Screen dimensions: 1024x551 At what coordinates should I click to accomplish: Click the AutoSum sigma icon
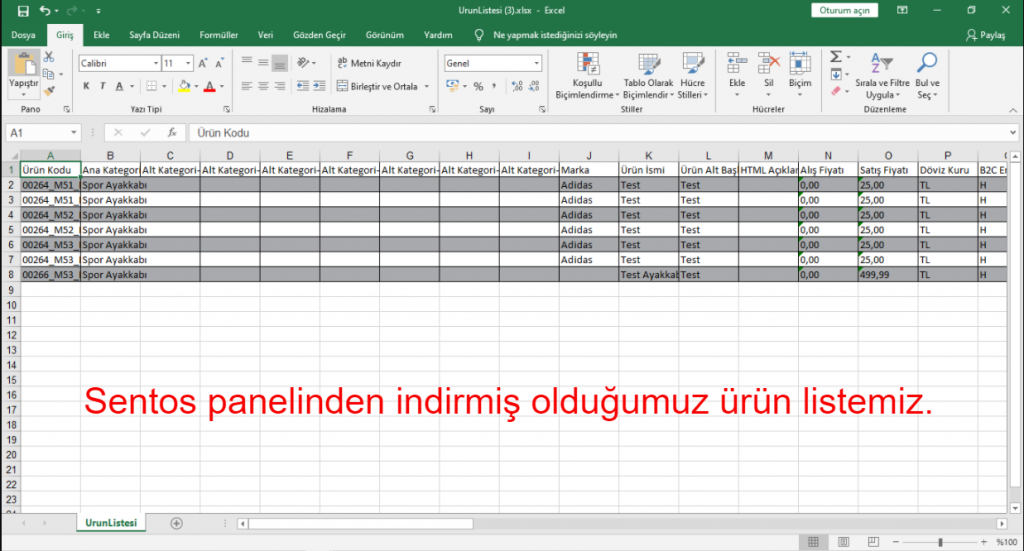click(x=836, y=58)
